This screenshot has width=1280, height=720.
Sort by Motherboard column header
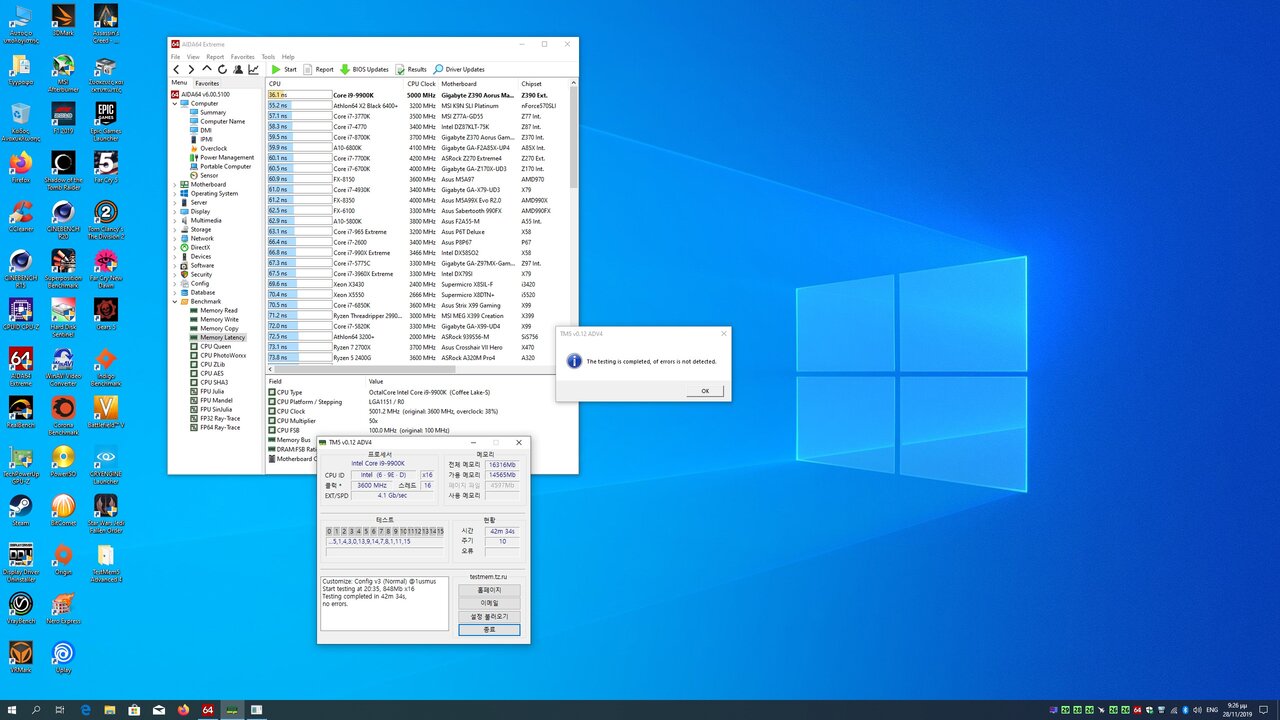pyautogui.click(x=479, y=83)
